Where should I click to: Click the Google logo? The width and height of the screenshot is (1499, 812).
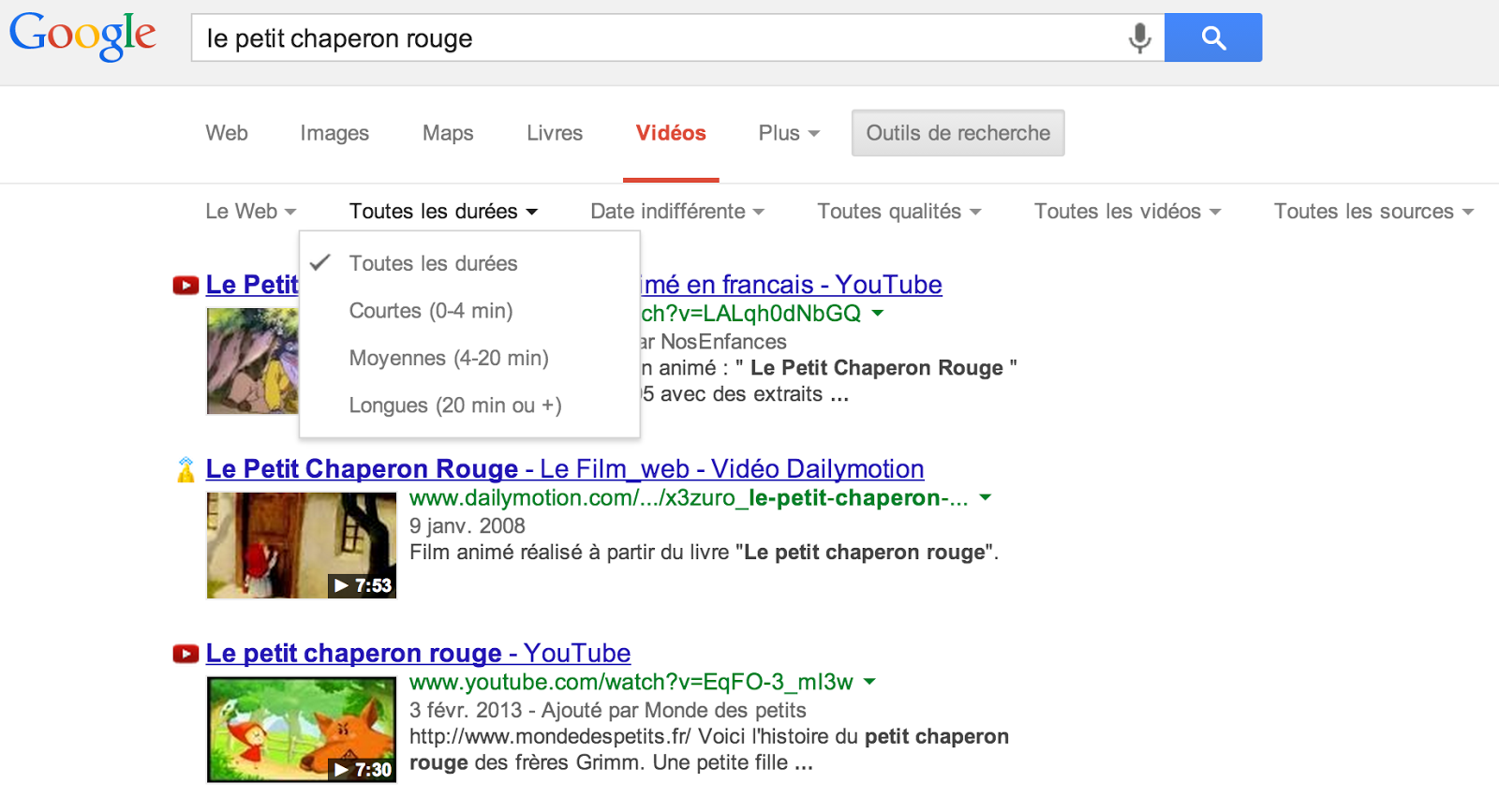click(82, 36)
